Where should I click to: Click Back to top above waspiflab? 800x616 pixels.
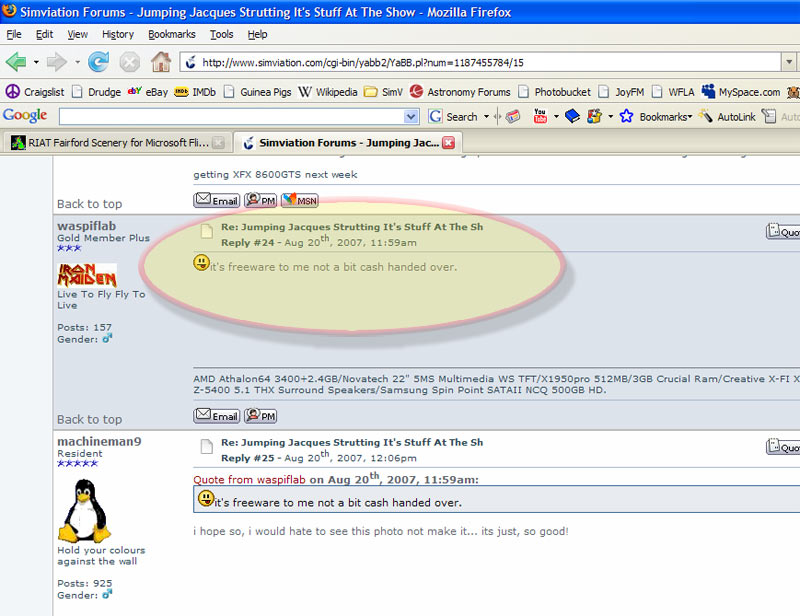tap(89, 204)
